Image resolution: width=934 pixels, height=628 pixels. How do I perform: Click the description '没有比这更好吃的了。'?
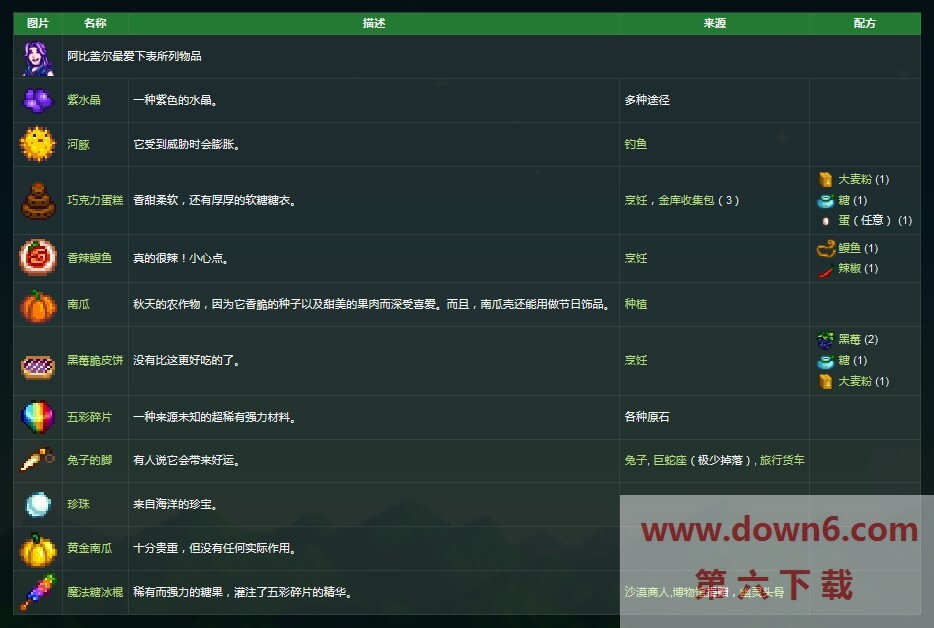186,360
